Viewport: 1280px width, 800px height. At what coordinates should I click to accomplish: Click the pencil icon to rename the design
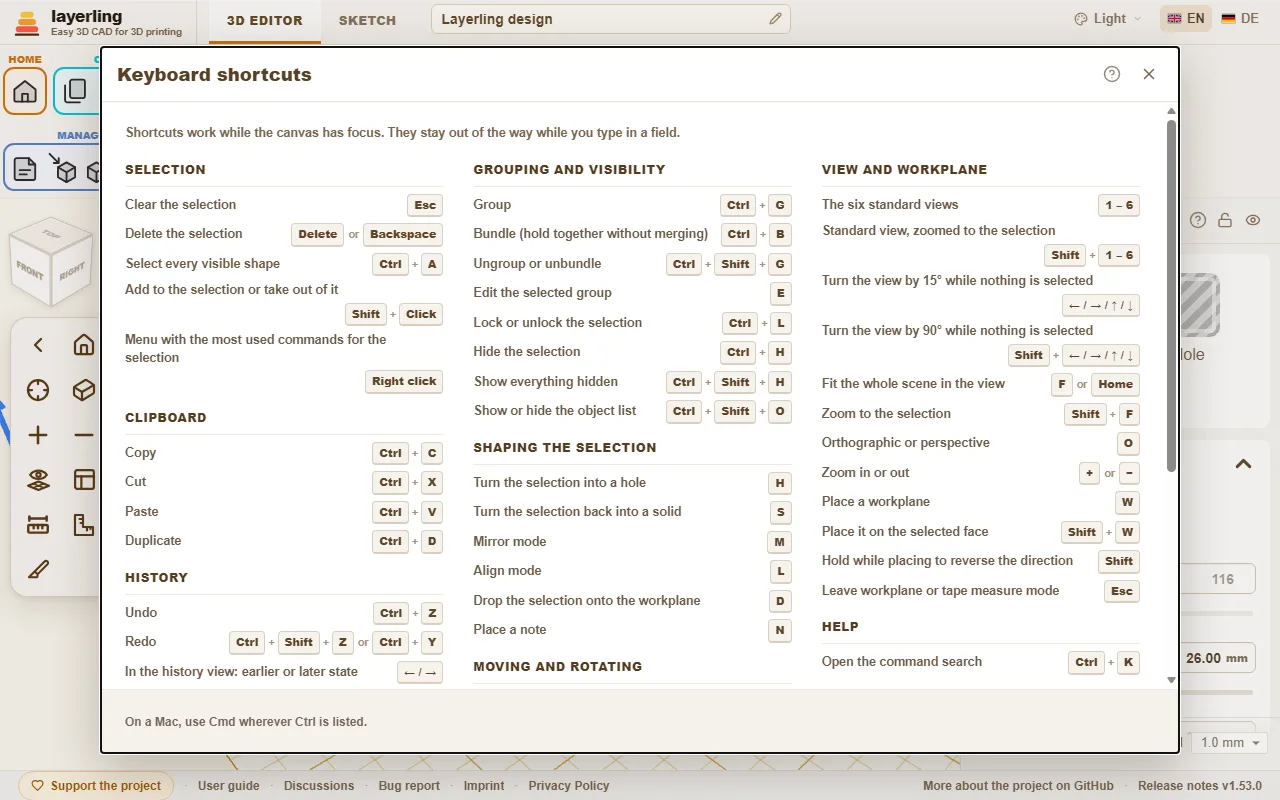point(775,19)
